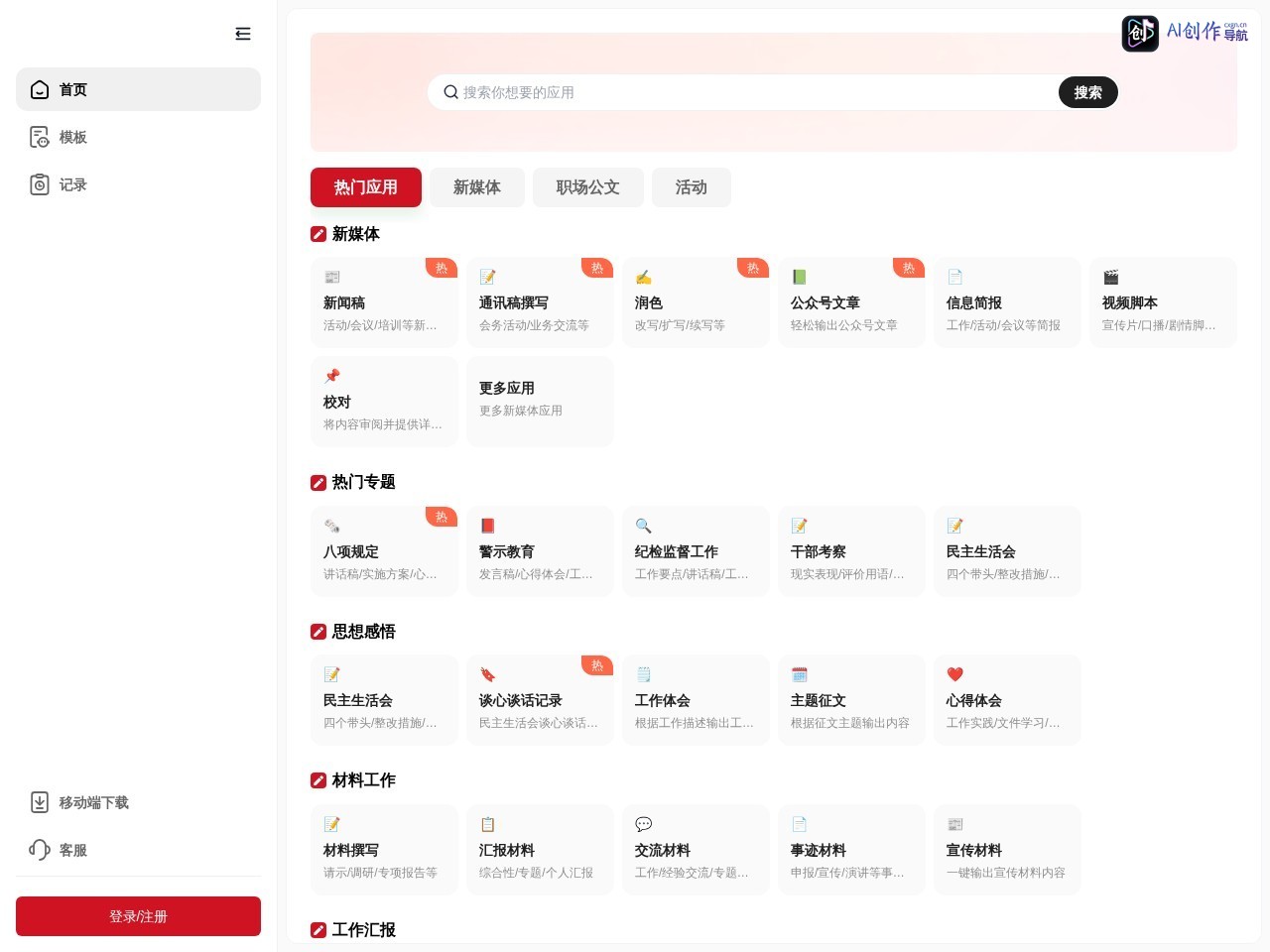
Task: Click the red book icon on the 警示教育 card
Action: (x=488, y=526)
